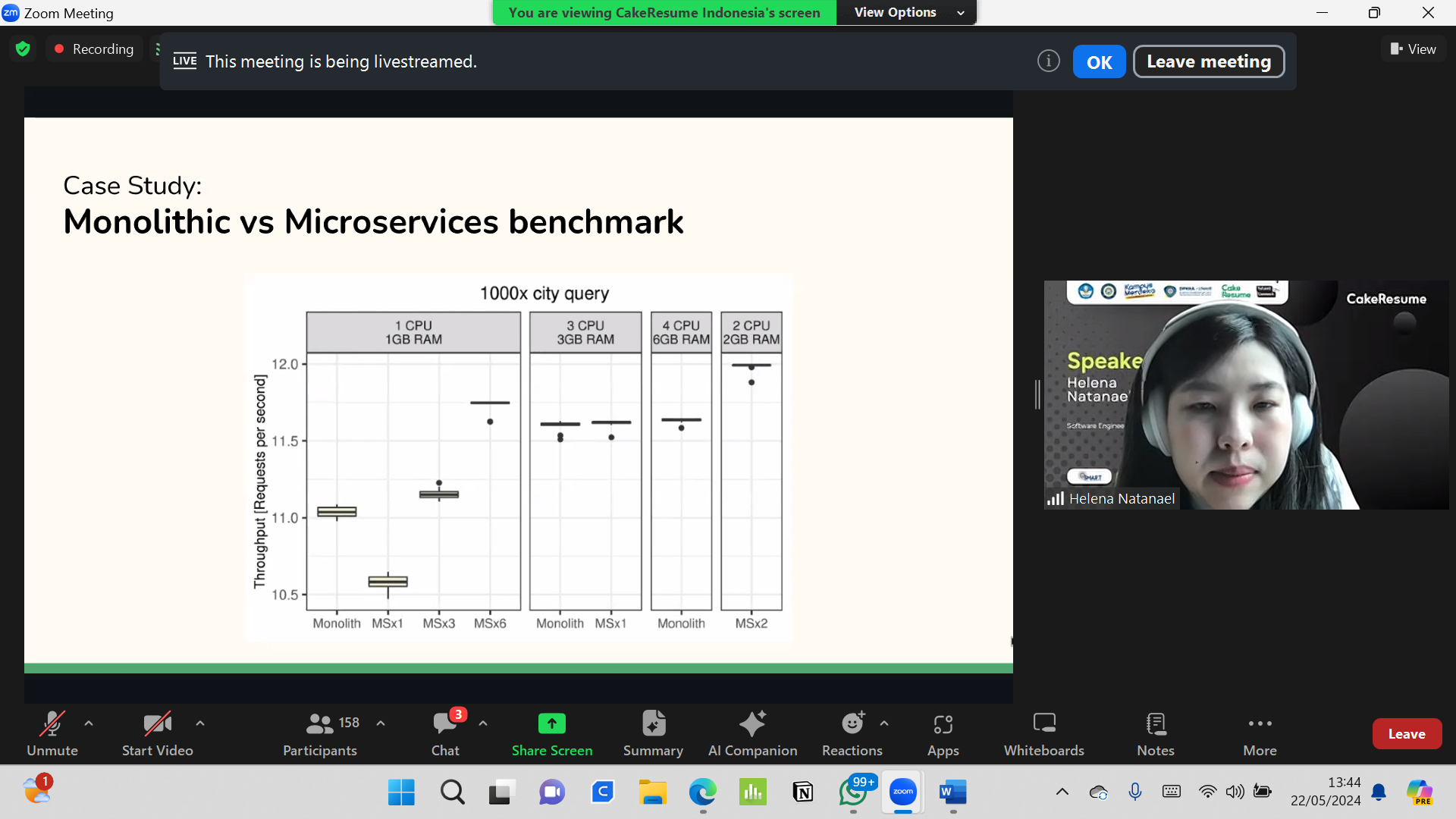The width and height of the screenshot is (1456, 819).
Task: Open Notes
Action: pyautogui.click(x=1155, y=733)
